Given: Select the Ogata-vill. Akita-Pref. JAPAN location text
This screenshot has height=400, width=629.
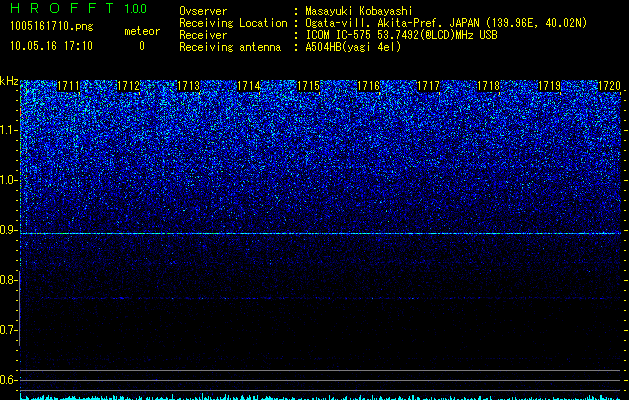Looking at the screenshot, I should point(446,23).
